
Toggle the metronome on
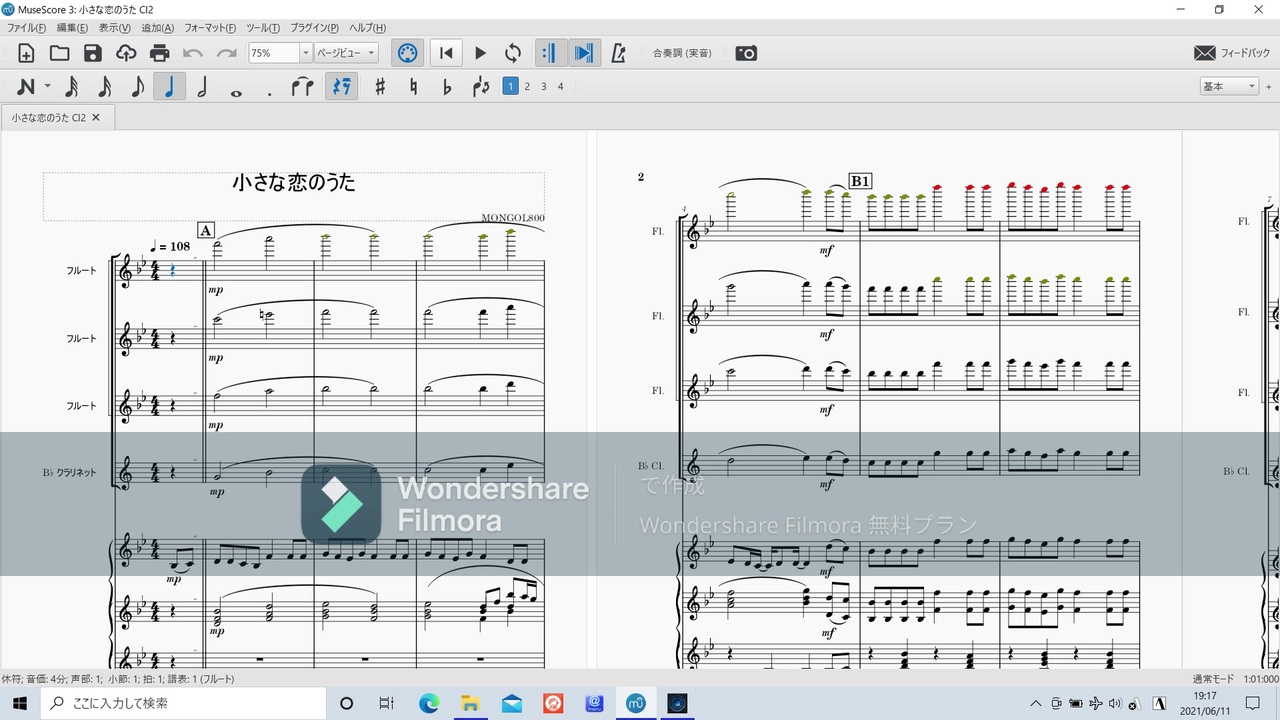point(618,53)
